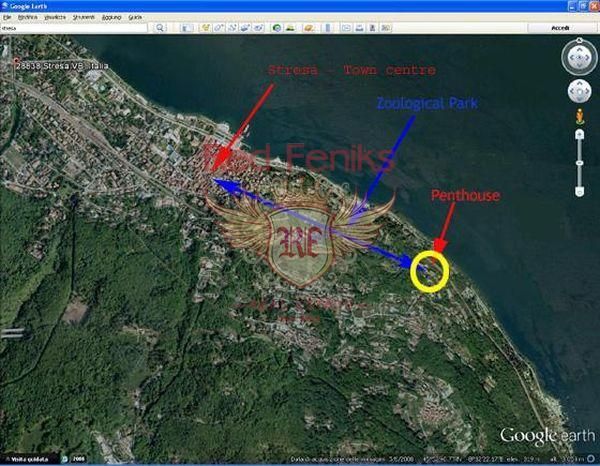Open the Strumenti menu
This screenshot has width=600, height=466.
[x=82, y=17]
